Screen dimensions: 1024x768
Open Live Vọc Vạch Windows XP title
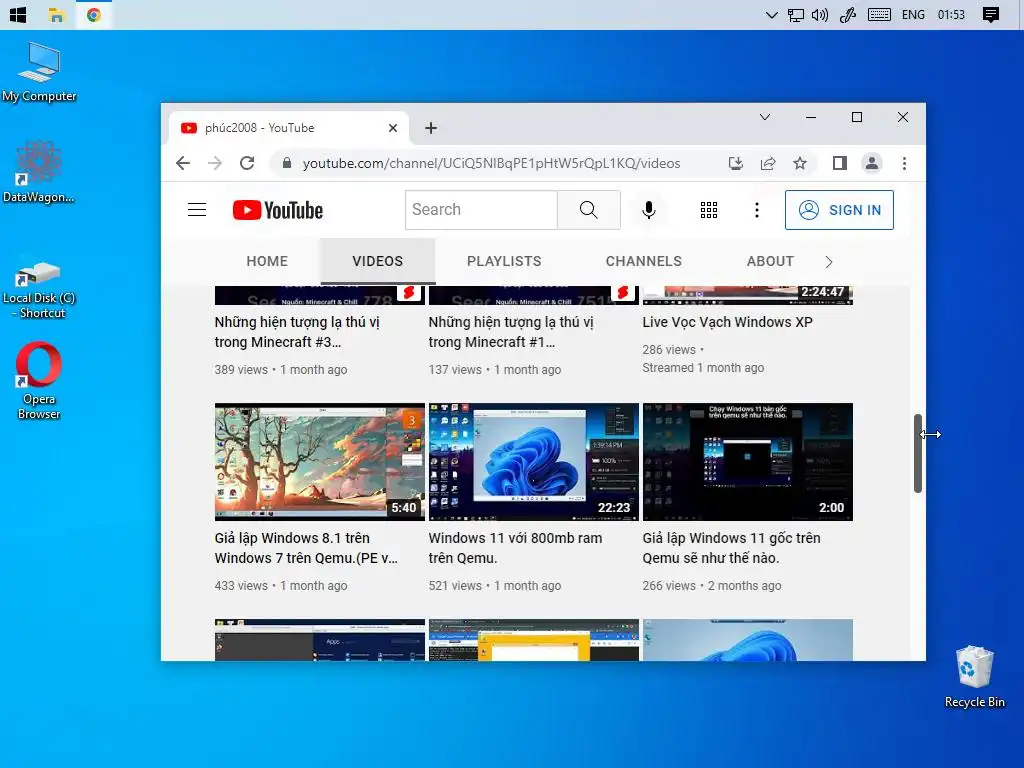[728, 322]
